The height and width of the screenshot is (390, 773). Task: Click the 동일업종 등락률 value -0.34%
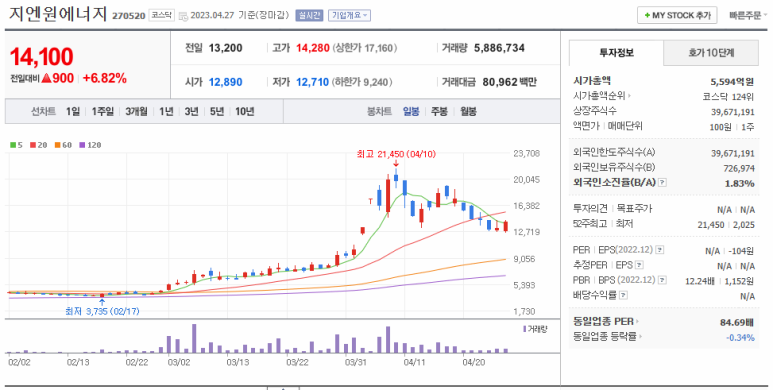(740, 338)
